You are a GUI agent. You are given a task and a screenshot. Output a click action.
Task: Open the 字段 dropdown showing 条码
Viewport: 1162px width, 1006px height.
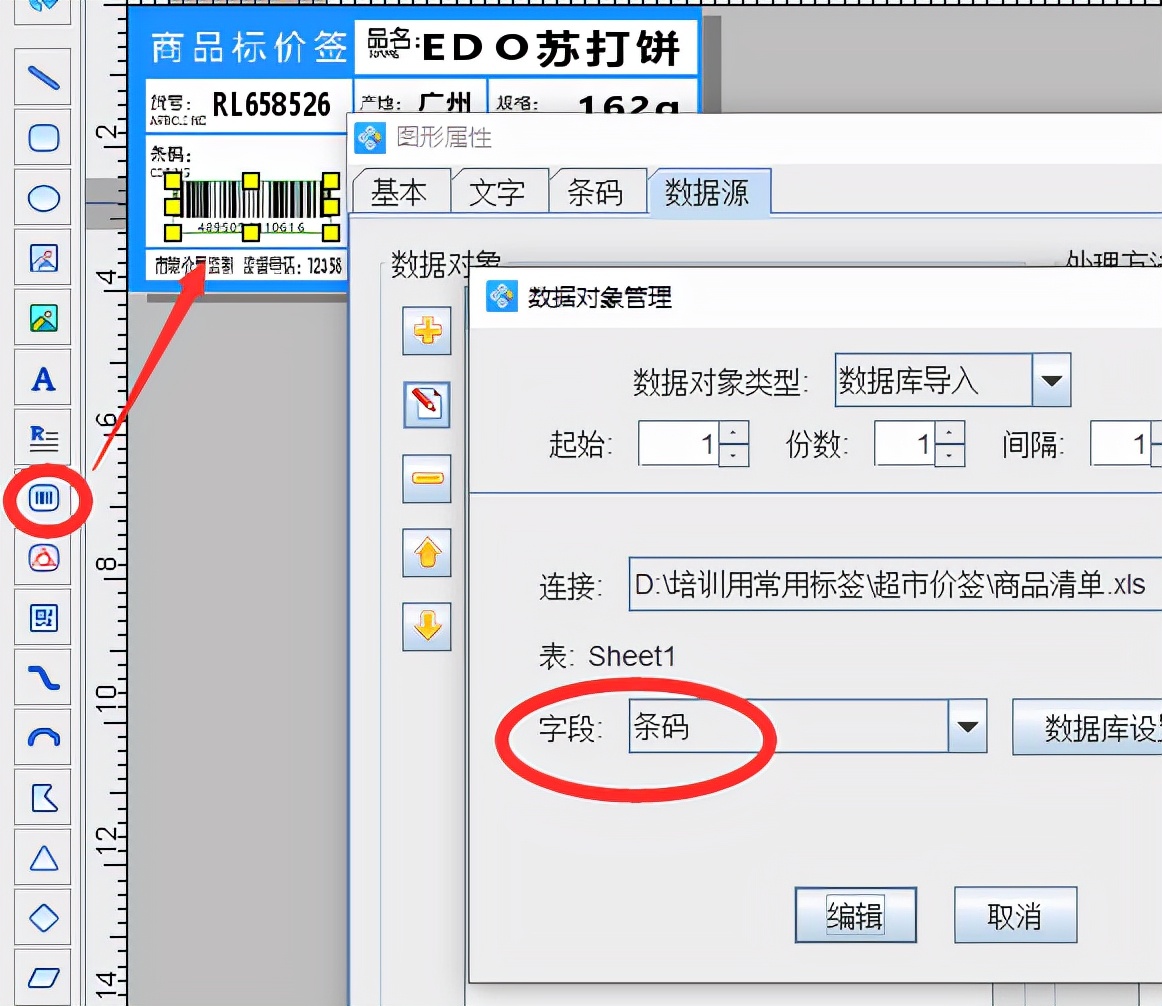click(x=966, y=727)
